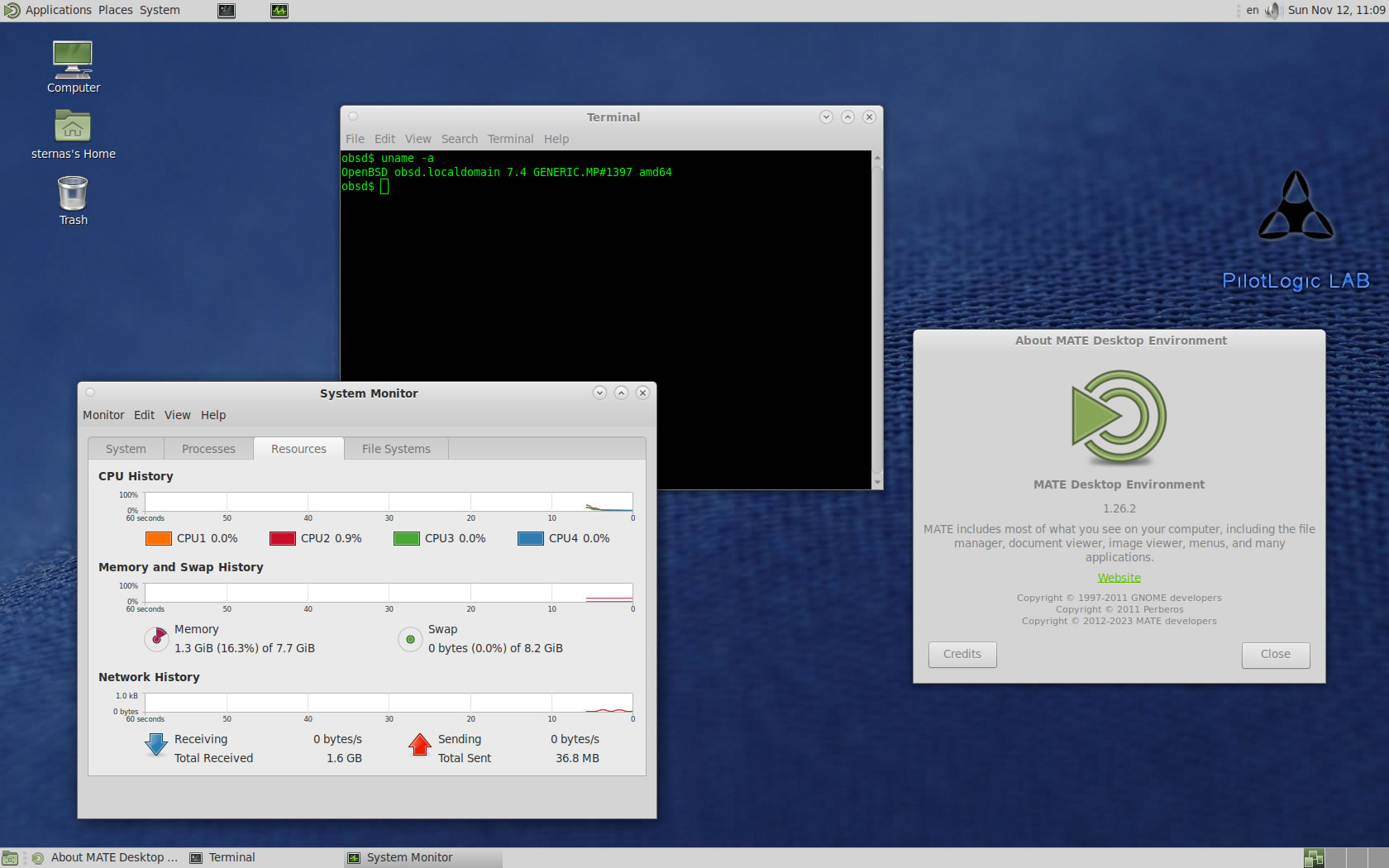Click the Swap pie chart icon
Image resolution: width=1389 pixels, height=868 pixels.
(x=410, y=639)
